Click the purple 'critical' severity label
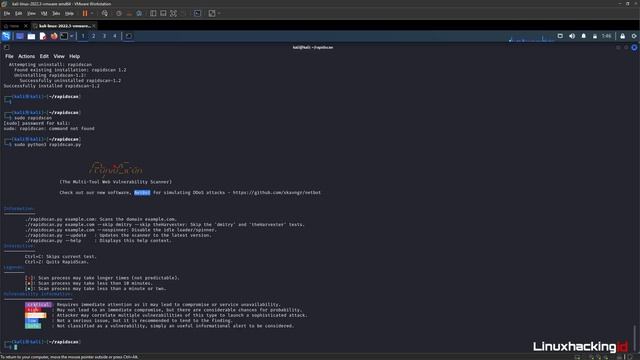The width and height of the screenshot is (640, 360). [39, 304]
